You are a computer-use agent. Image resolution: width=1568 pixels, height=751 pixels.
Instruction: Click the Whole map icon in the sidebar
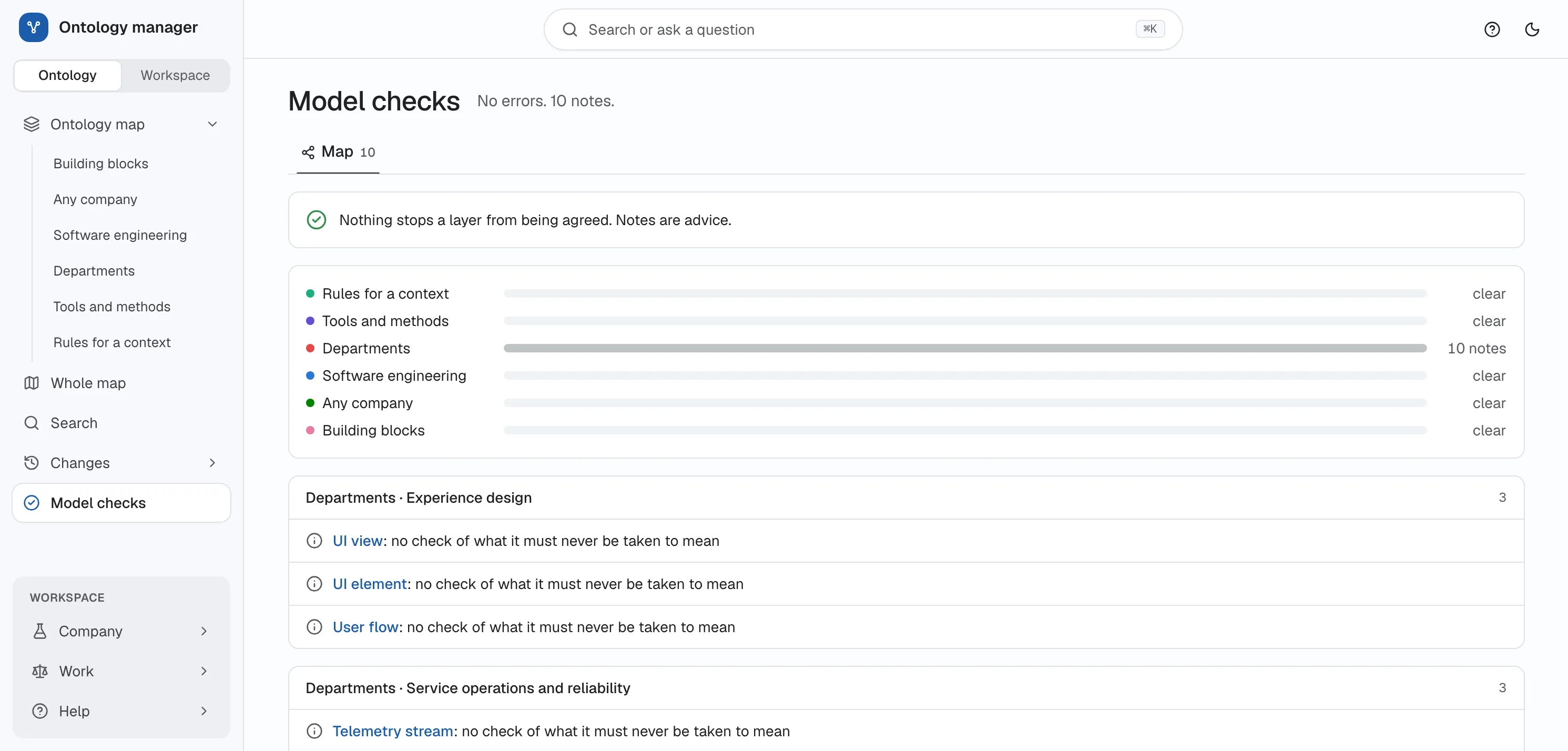31,383
